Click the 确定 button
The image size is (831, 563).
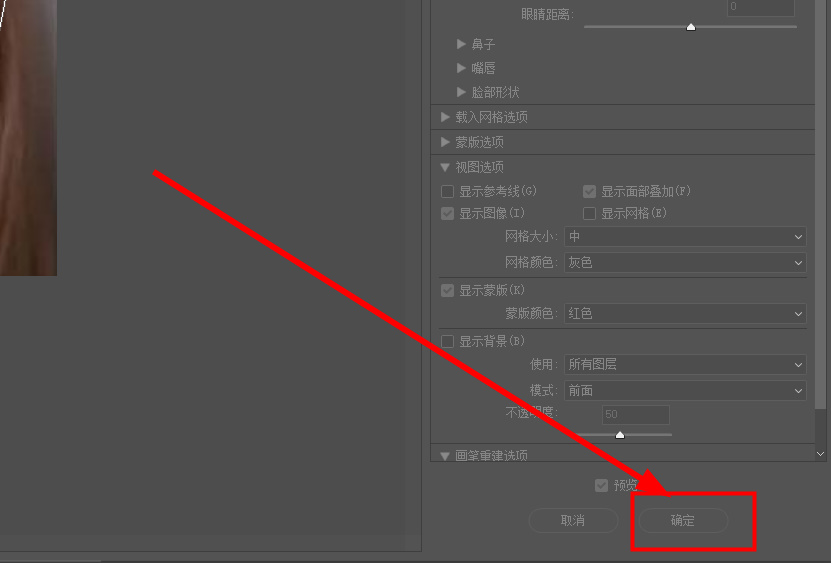(x=683, y=520)
